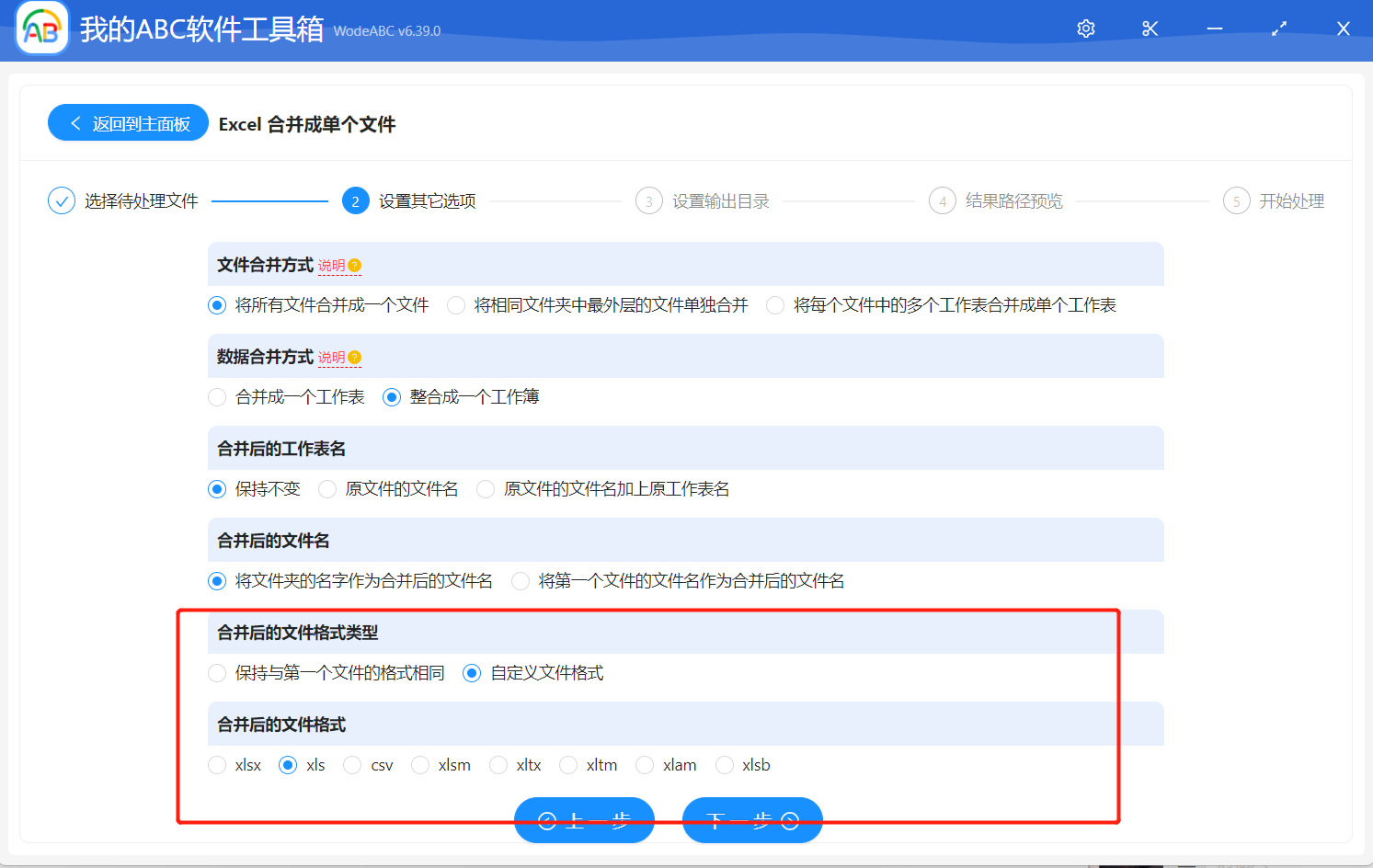
Task: Choose the csv output format
Action: [351, 764]
